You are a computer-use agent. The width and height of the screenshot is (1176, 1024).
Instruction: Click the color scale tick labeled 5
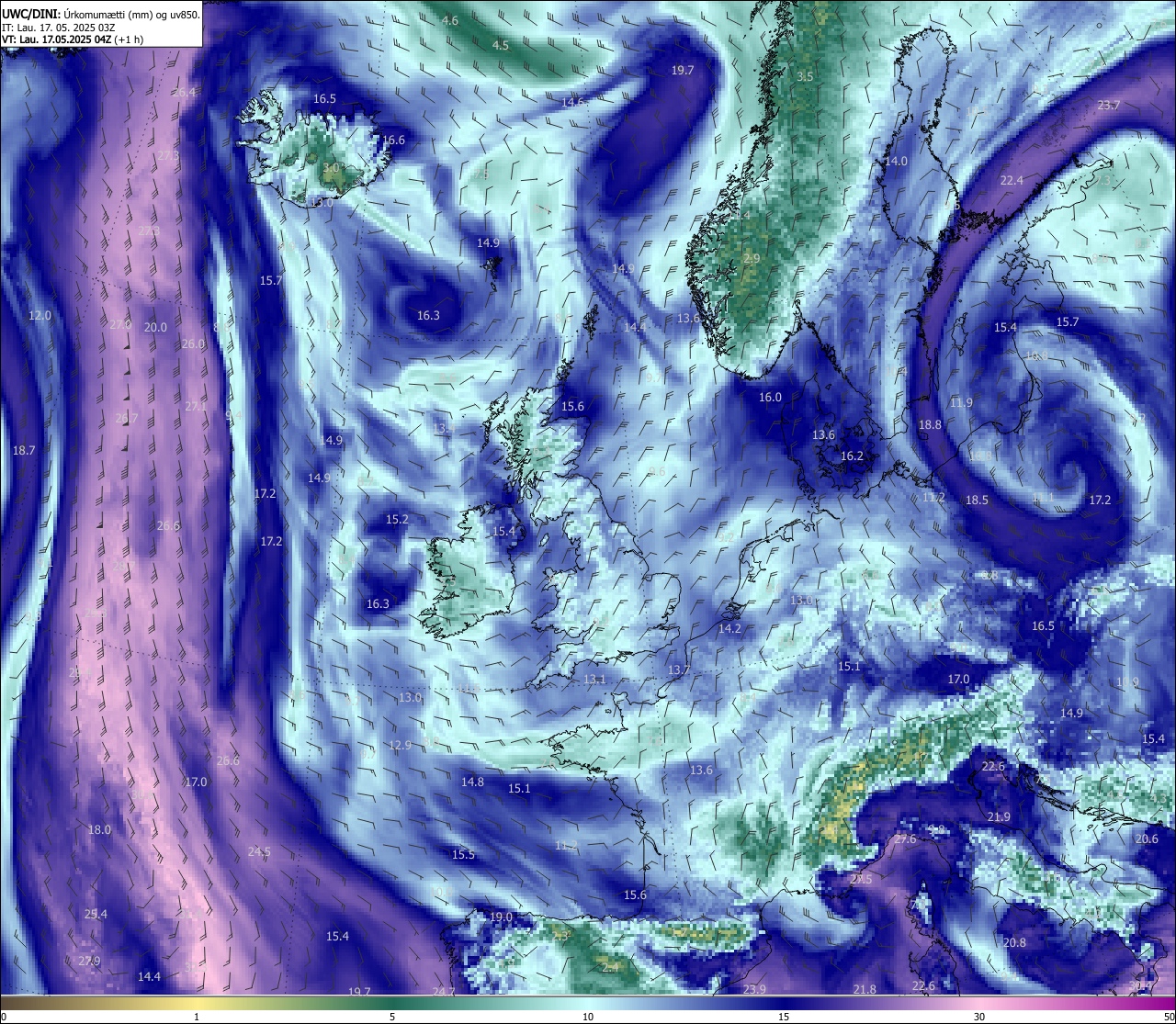click(x=392, y=1017)
